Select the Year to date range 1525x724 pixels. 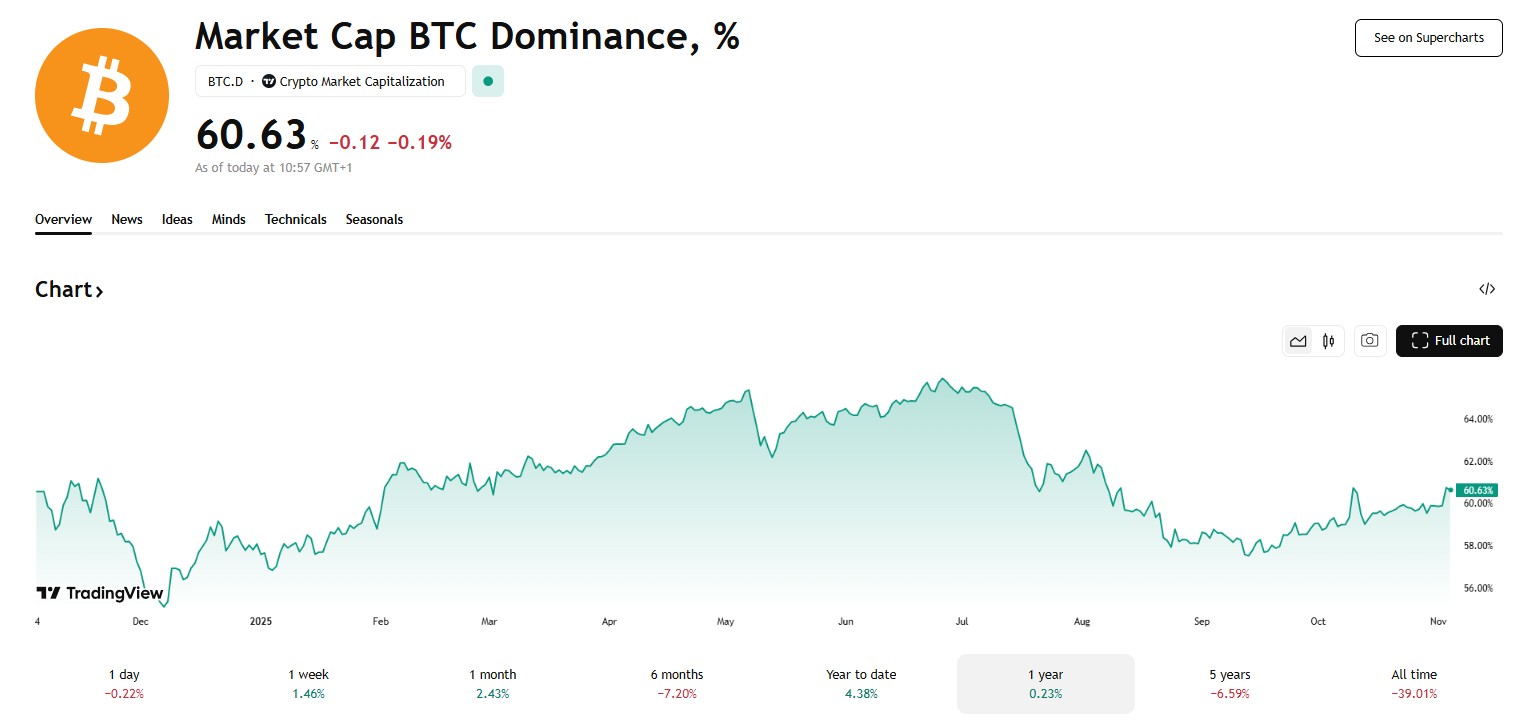pos(861,683)
